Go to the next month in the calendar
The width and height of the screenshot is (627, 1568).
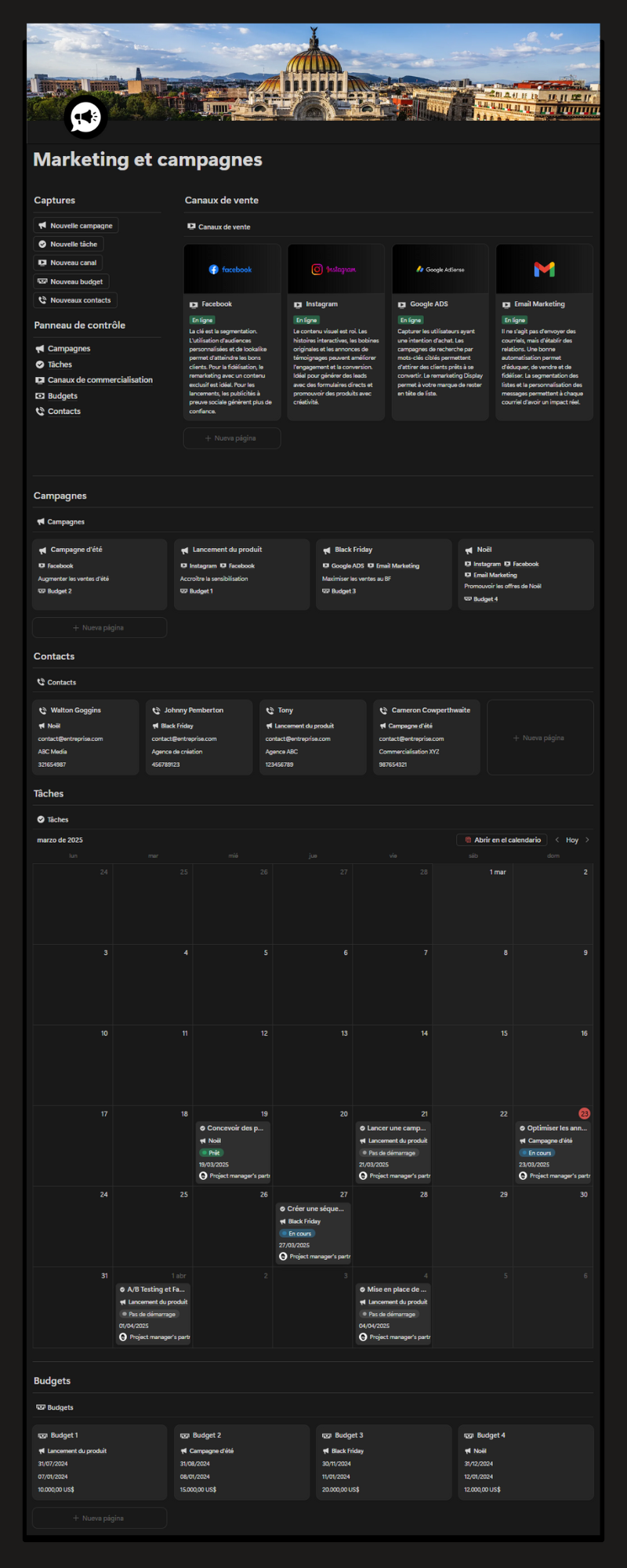(587, 840)
